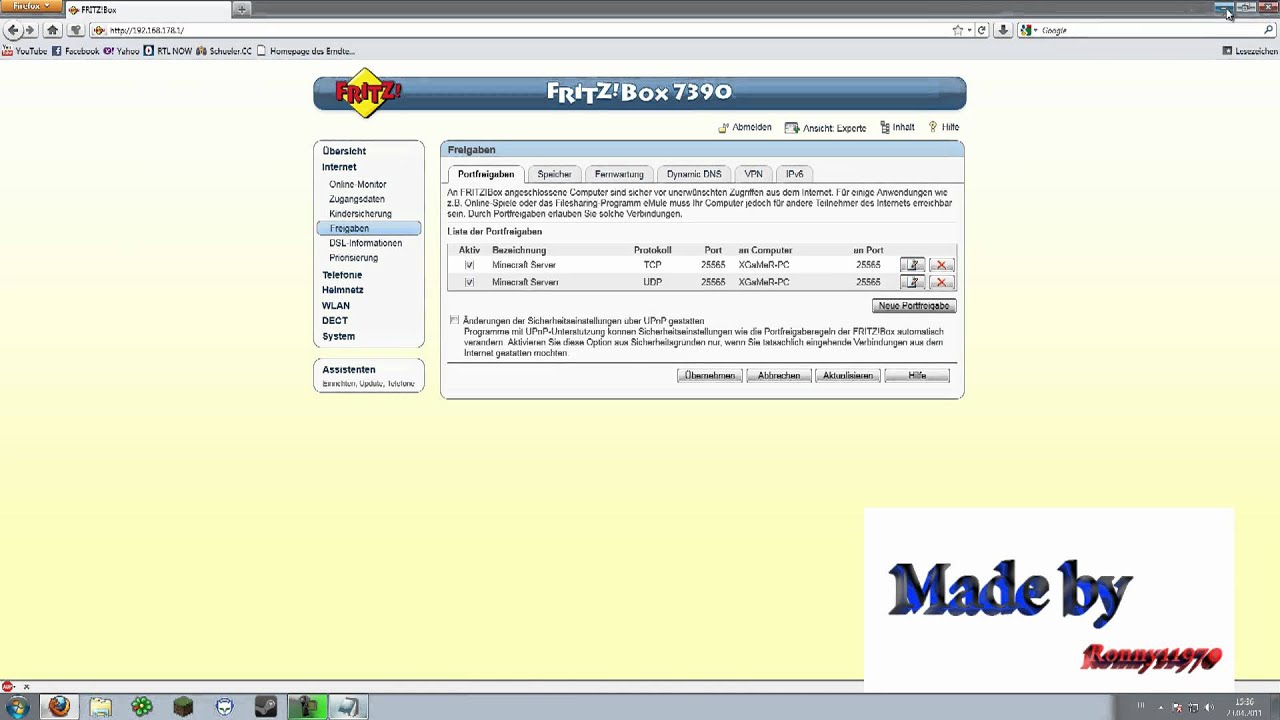The image size is (1280, 720).
Task: Select Internet in the sidebar
Action: pos(339,167)
